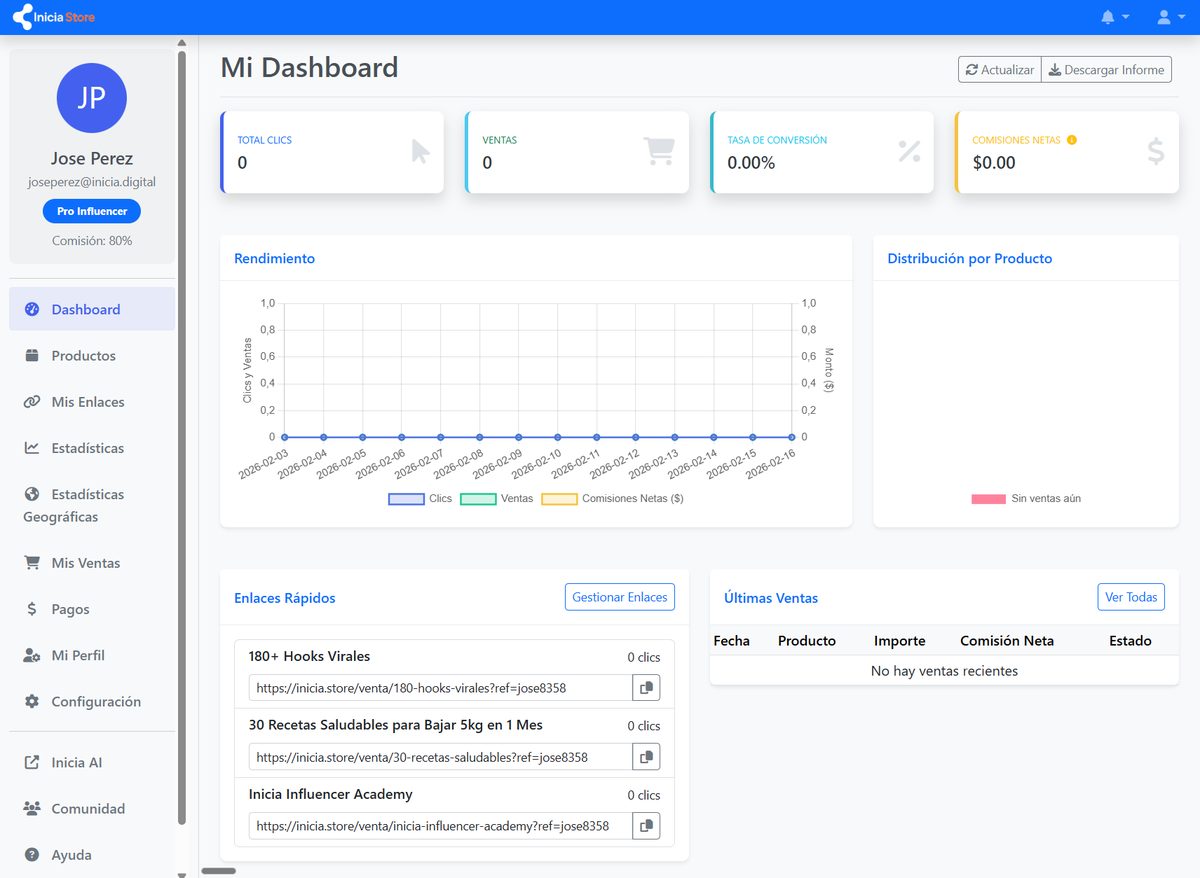This screenshot has width=1200, height=878.
Task: Copy the 180+ Hooks Virales link
Action: pyautogui.click(x=646, y=687)
